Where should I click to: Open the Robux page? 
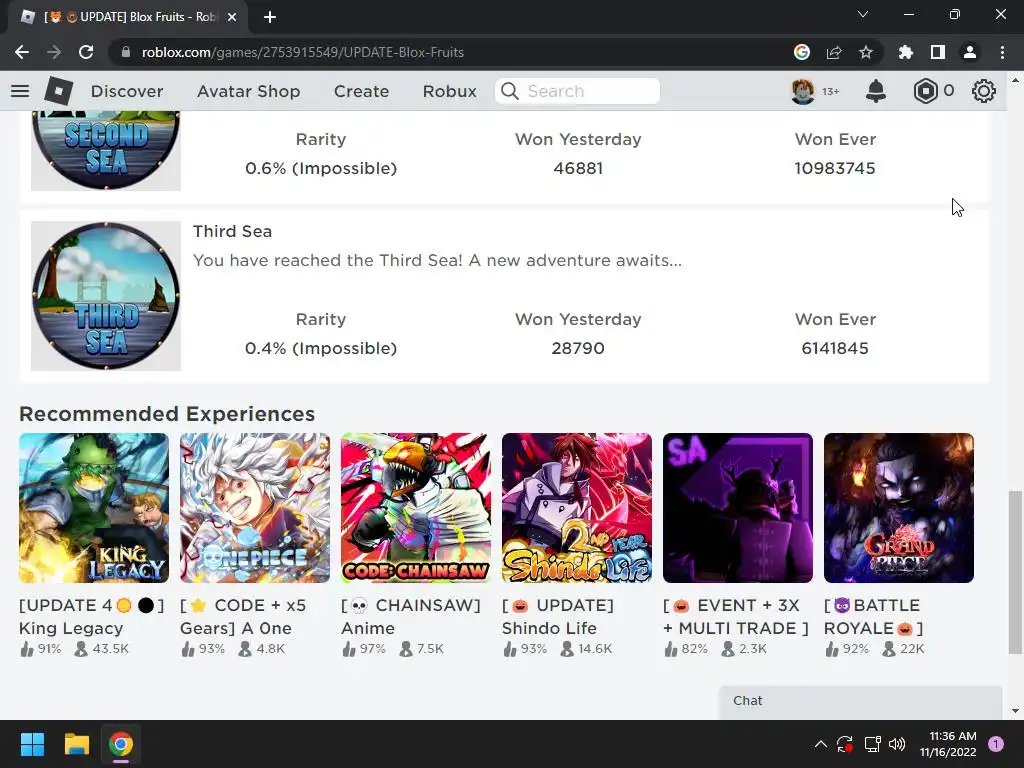pyautogui.click(x=449, y=91)
